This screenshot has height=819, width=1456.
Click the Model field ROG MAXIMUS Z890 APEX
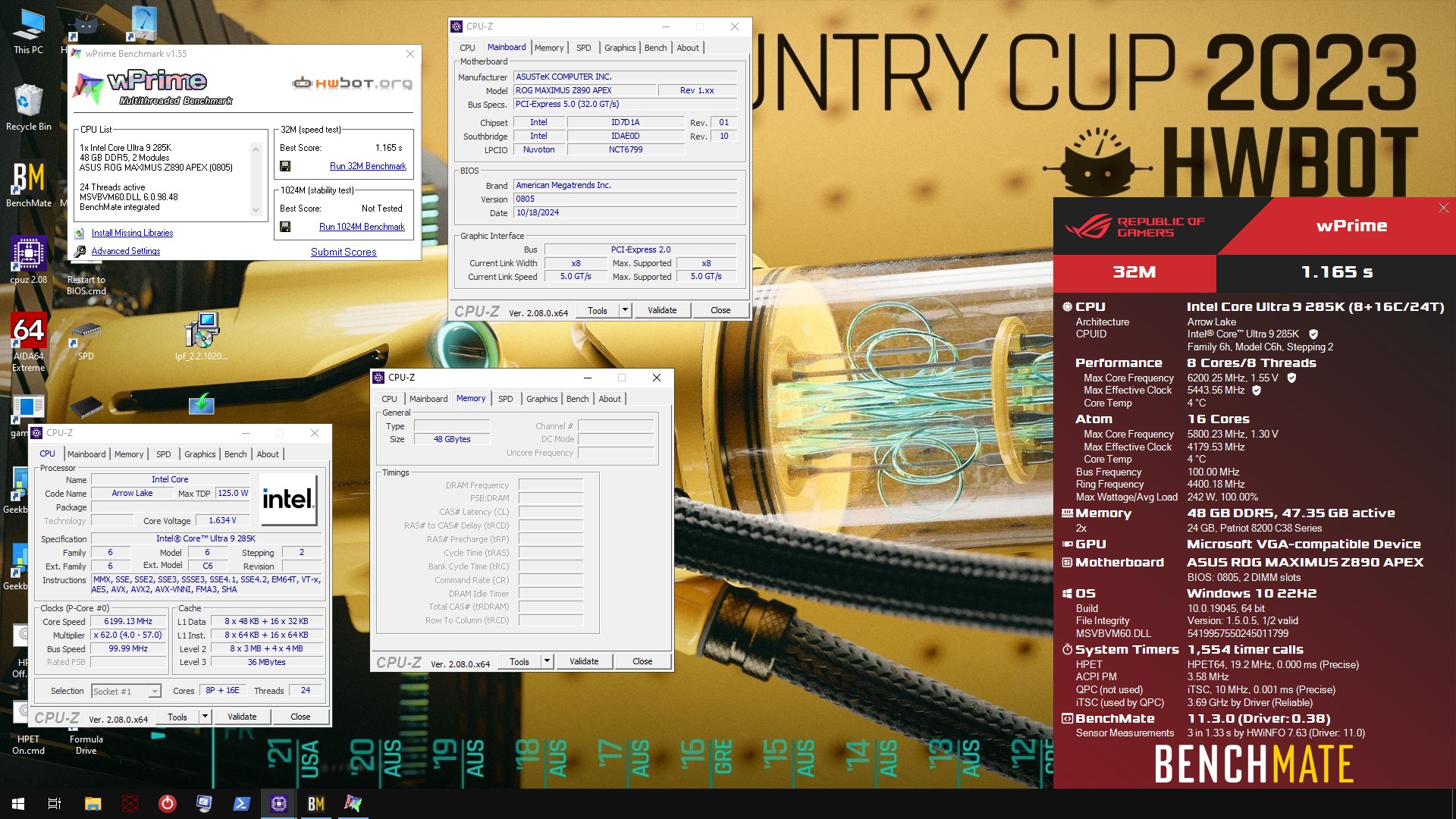coord(585,90)
